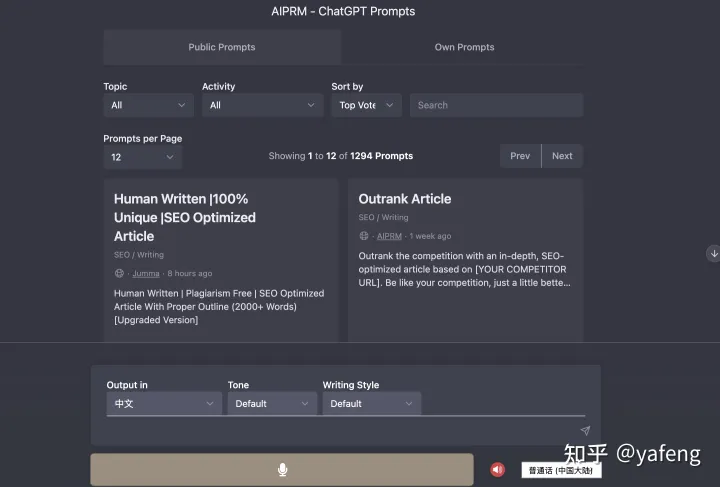This screenshot has height=487, width=720.
Task: Click the microphone voice input icon
Action: point(282,469)
